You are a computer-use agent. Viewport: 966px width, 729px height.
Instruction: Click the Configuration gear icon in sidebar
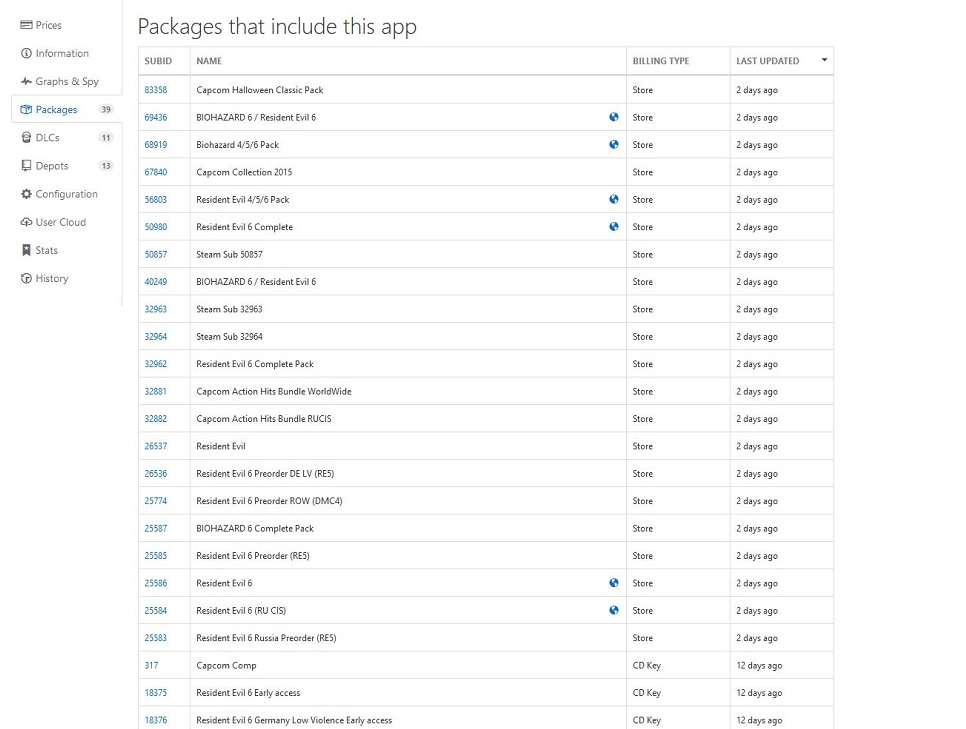pos(26,194)
